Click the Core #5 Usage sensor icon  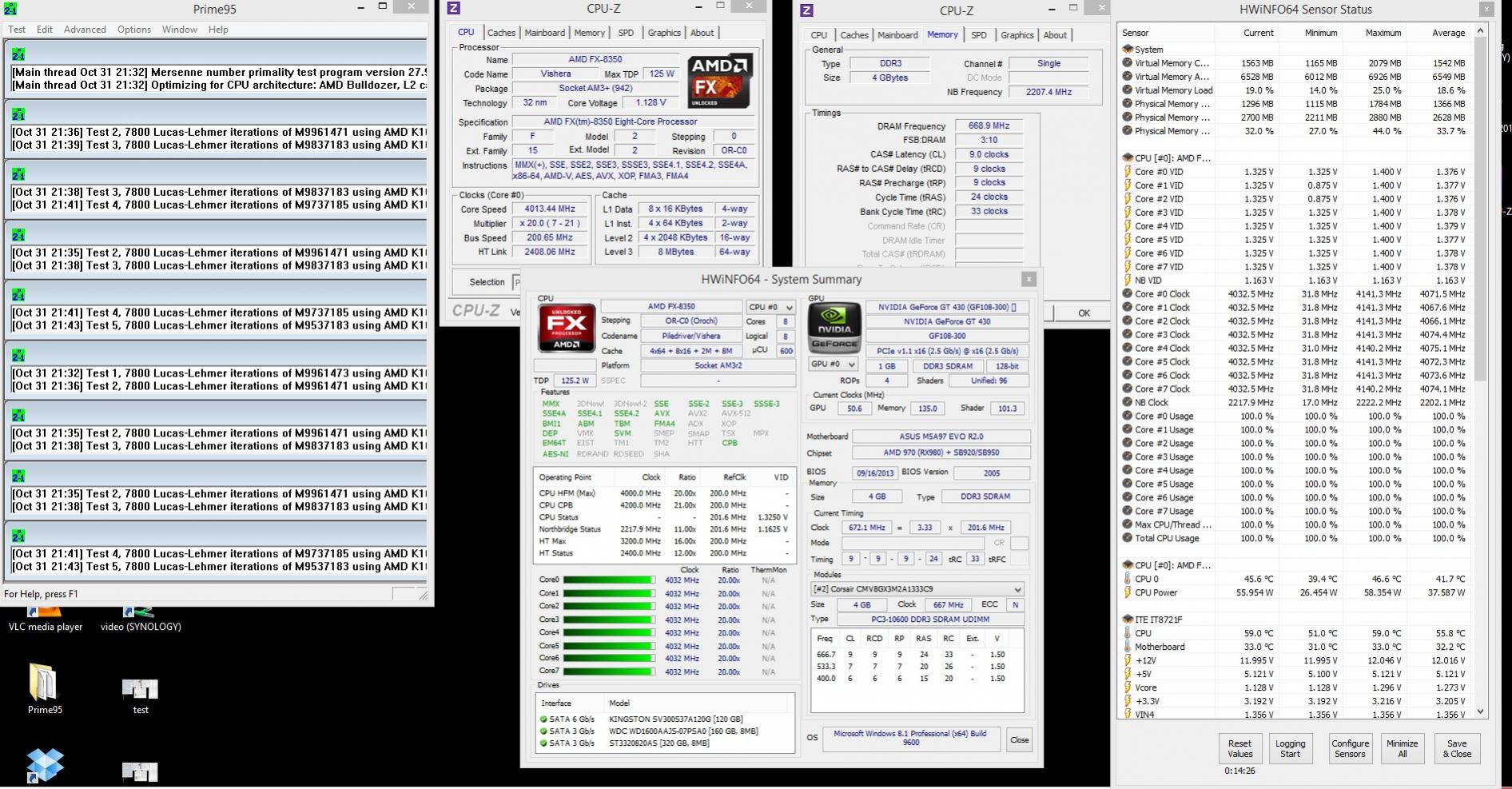coord(1128,484)
